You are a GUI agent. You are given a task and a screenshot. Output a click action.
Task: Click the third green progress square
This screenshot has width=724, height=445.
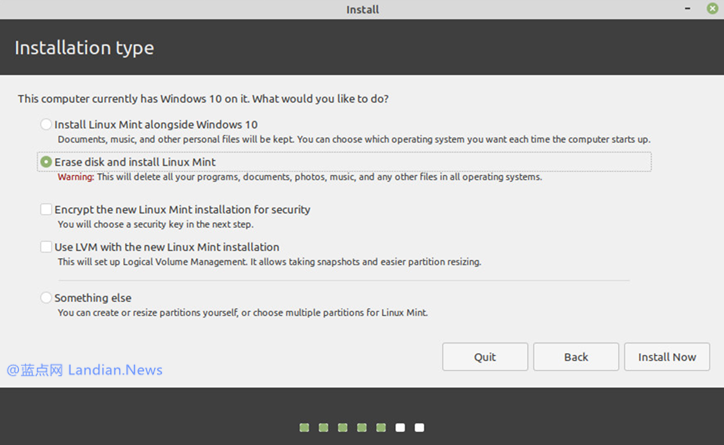point(342,428)
